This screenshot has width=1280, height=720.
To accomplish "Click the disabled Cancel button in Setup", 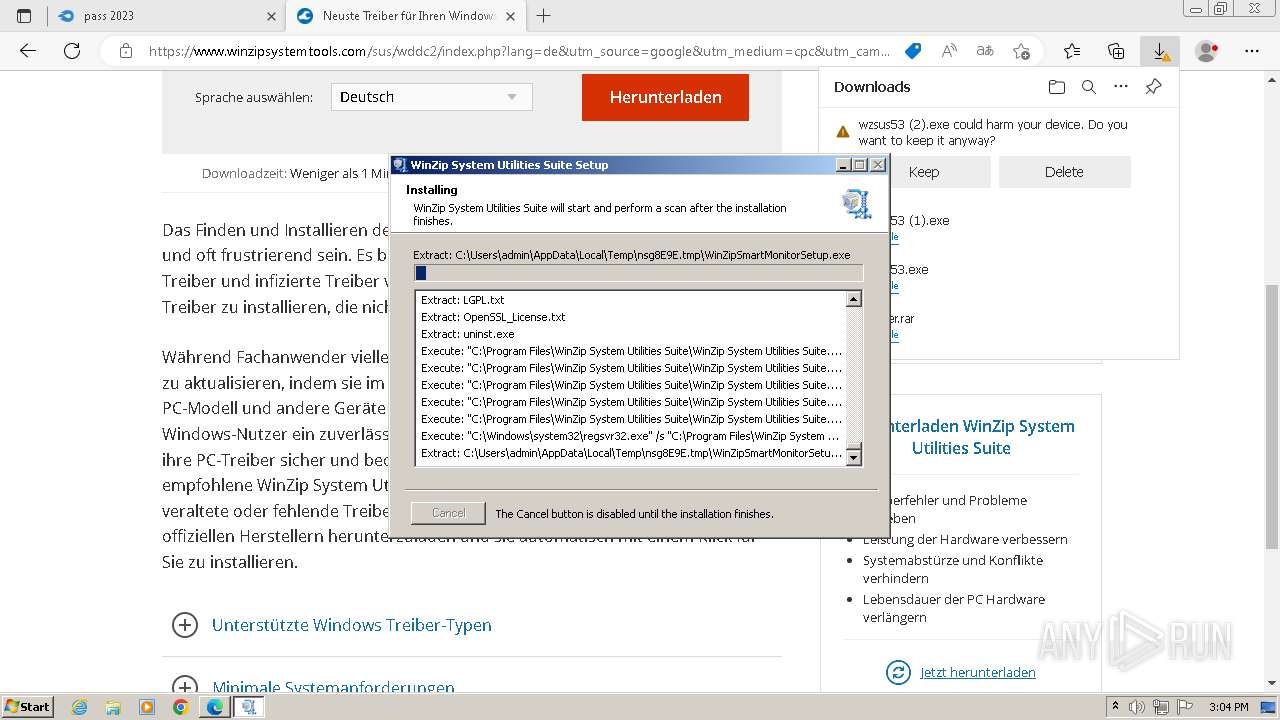I will (448, 513).
